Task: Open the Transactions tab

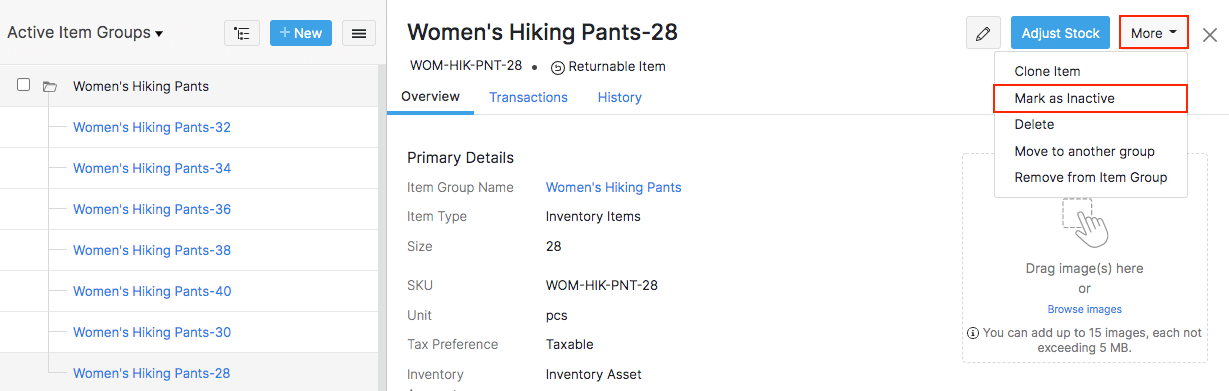Action: pyautogui.click(x=528, y=97)
